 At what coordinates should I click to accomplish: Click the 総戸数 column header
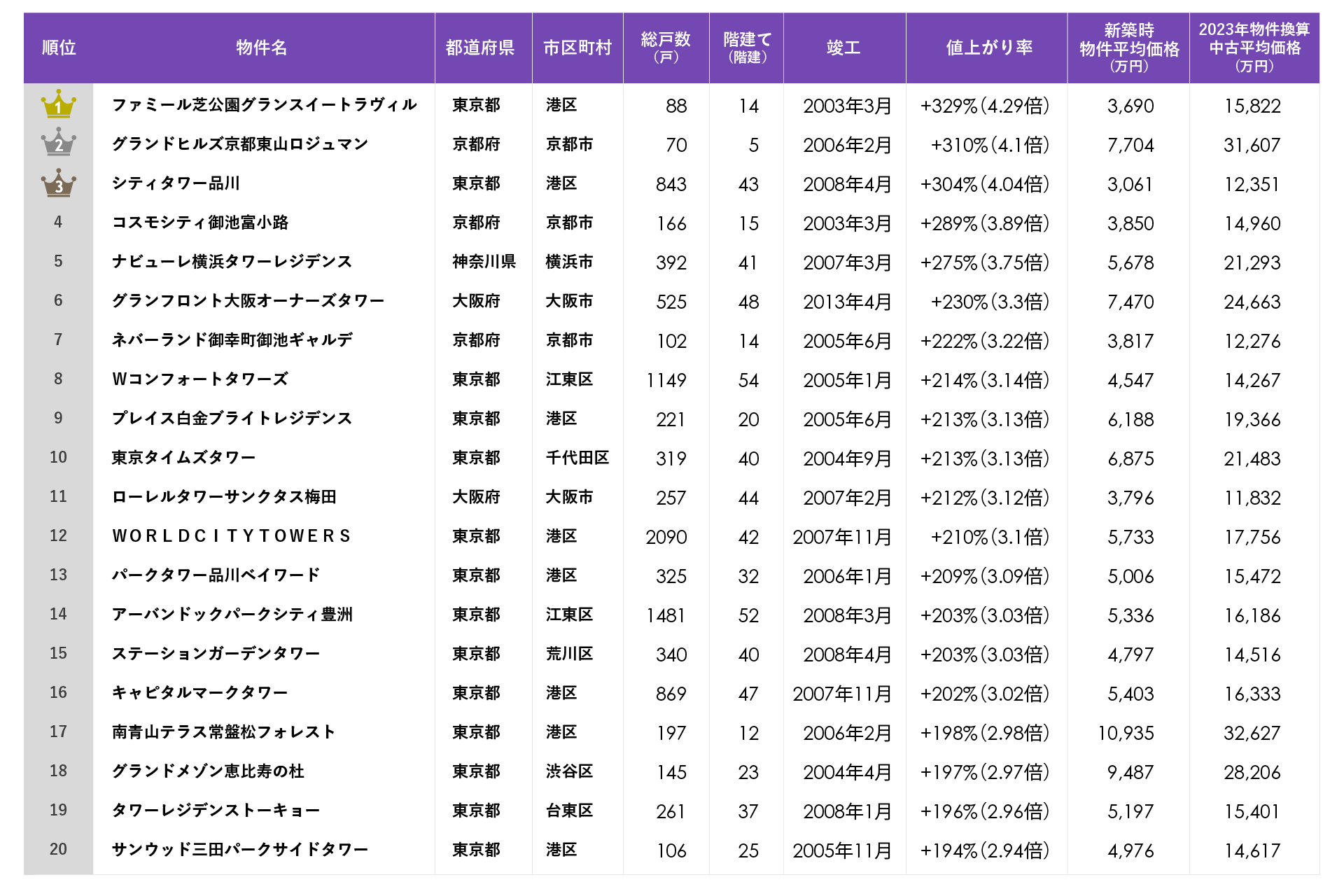click(666, 47)
